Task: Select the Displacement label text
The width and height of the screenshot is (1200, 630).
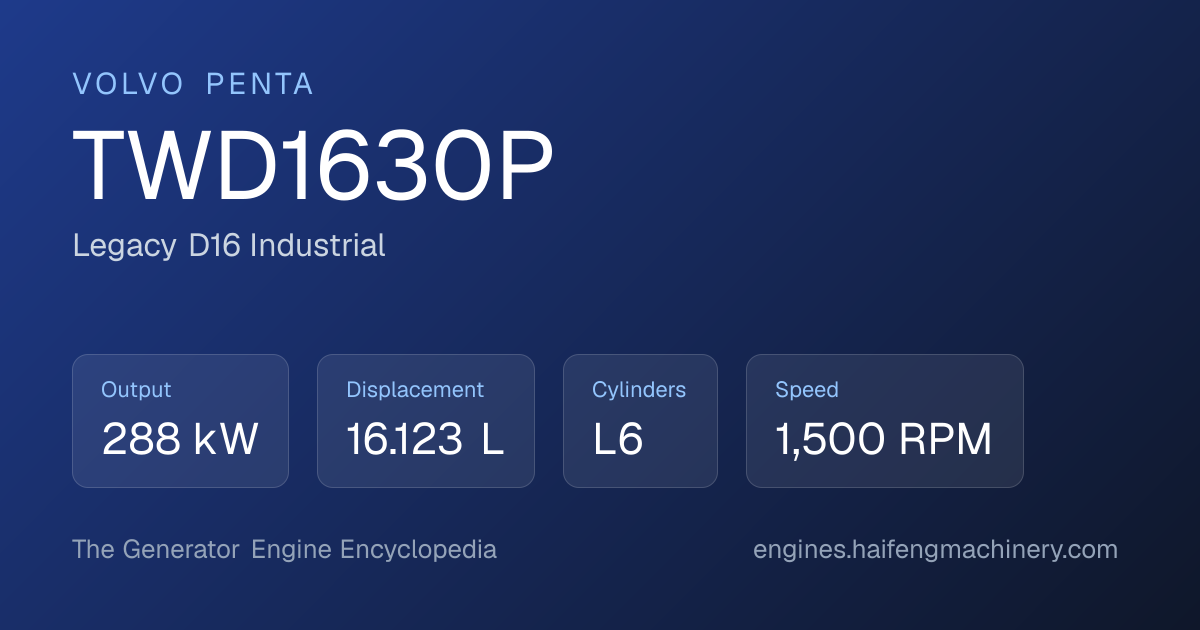Action: coord(415,390)
